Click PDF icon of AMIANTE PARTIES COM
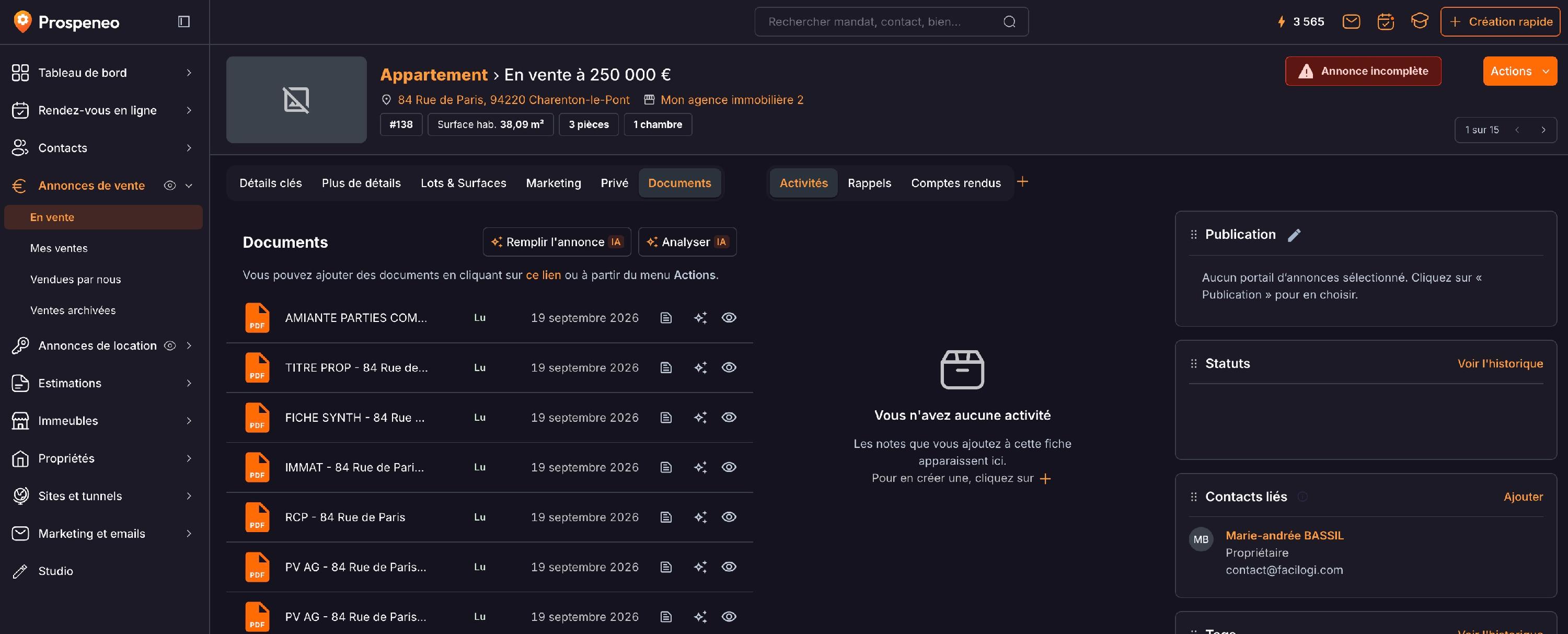The height and width of the screenshot is (634, 1568). (257, 318)
